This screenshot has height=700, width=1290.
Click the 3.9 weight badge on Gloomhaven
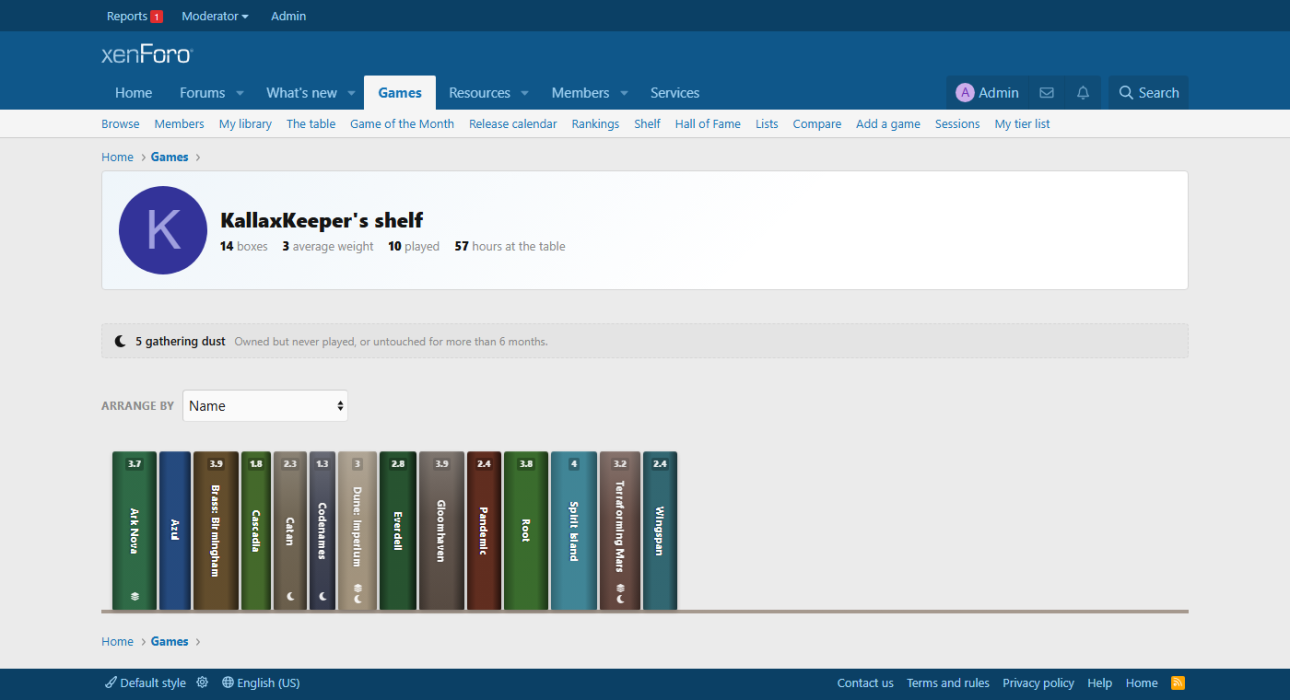click(x=442, y=464)
